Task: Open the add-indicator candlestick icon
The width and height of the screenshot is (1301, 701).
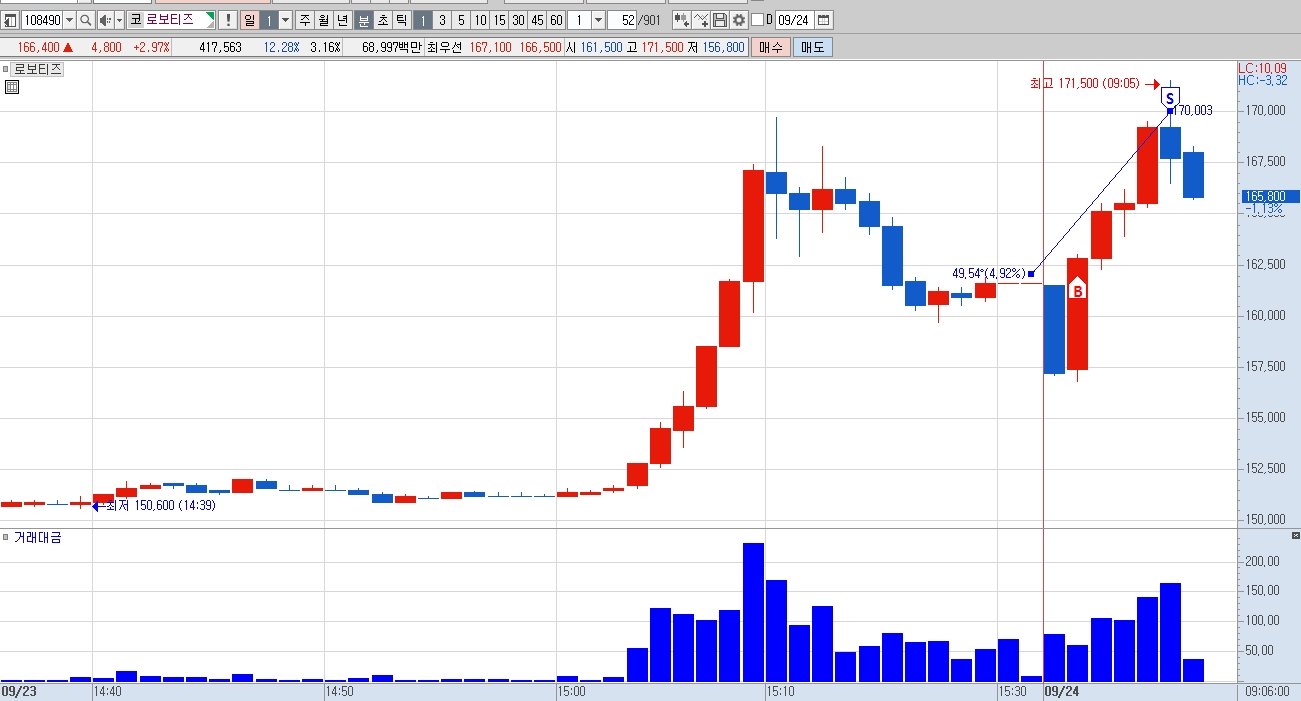Action: click(682, 20)
